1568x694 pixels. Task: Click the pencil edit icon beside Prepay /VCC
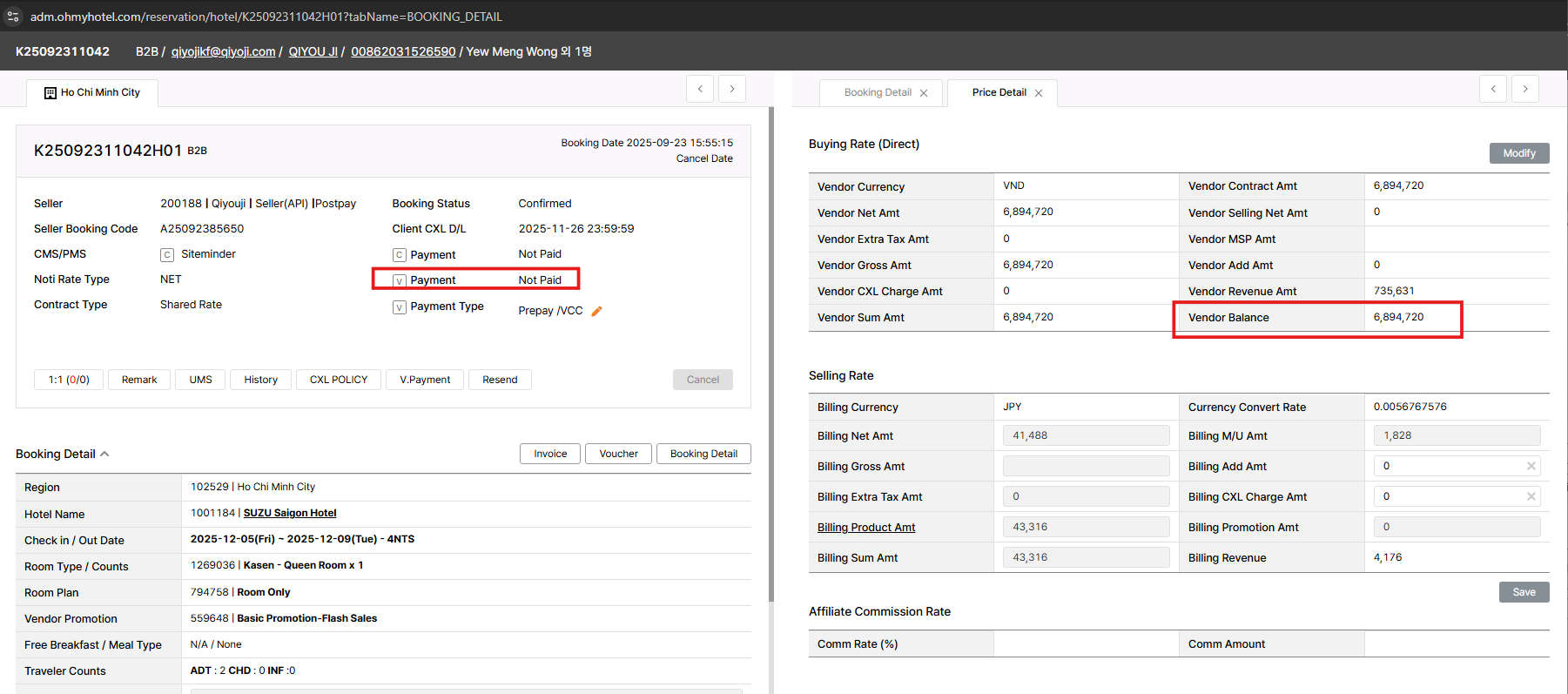[x=596, y=311]
